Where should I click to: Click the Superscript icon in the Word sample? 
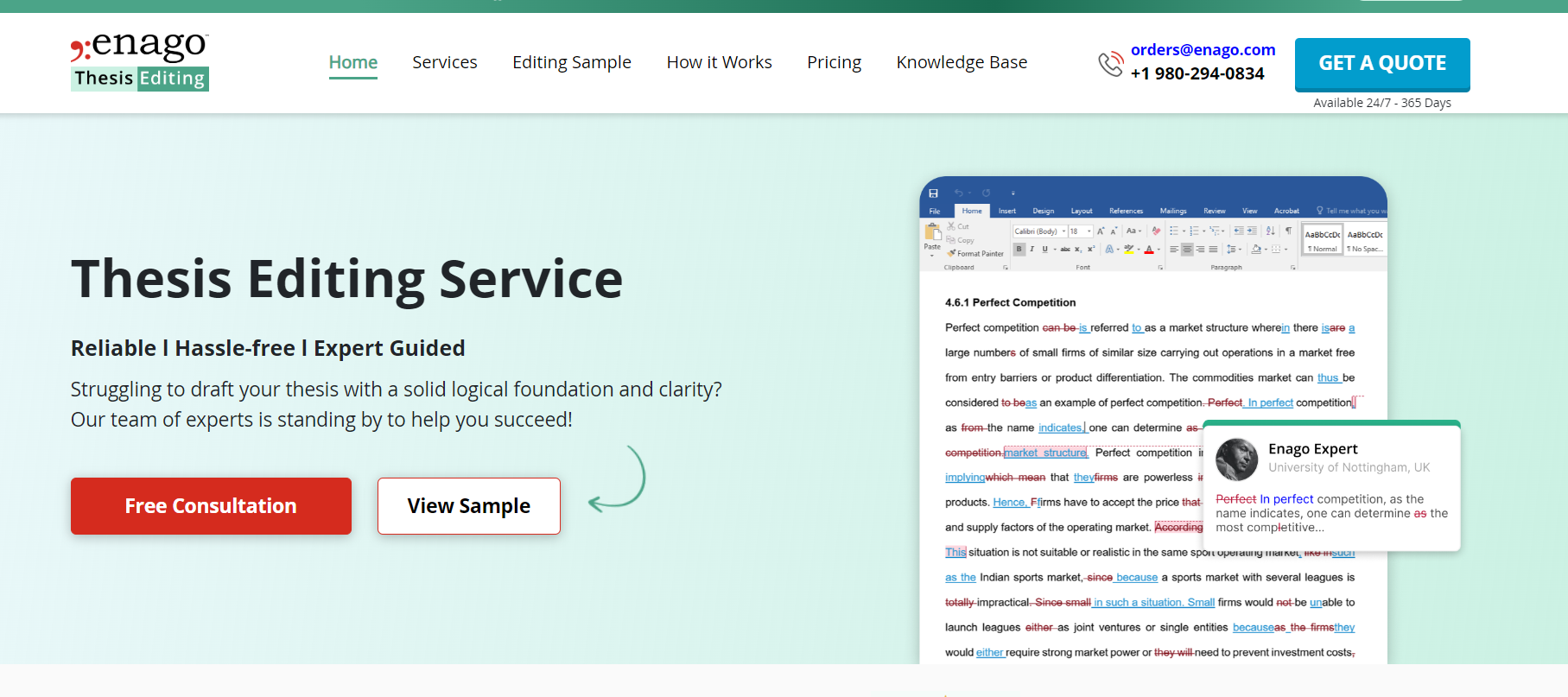(1091, 249)
